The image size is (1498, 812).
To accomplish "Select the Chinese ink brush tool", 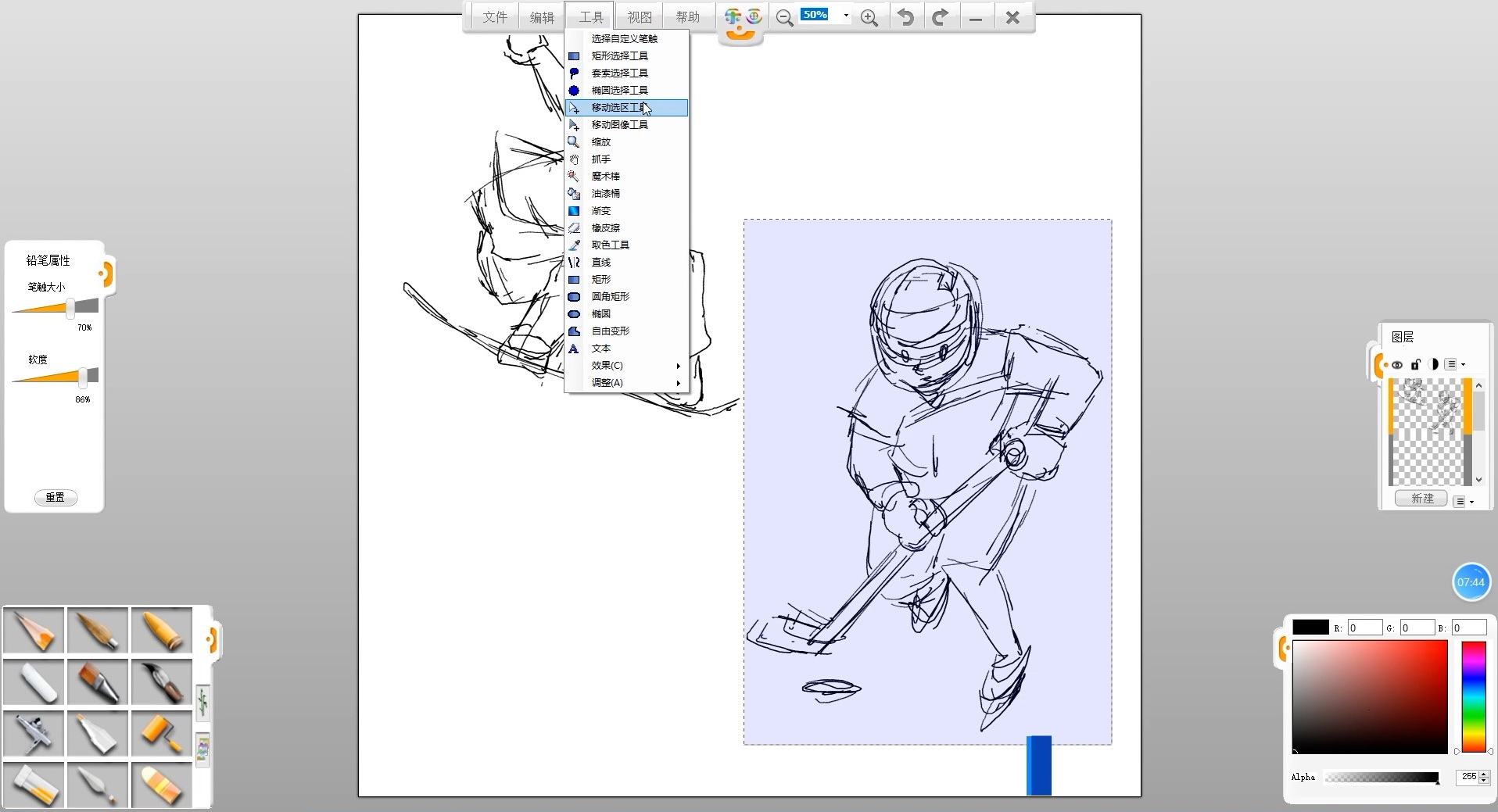I will click(x=162, y=682).
